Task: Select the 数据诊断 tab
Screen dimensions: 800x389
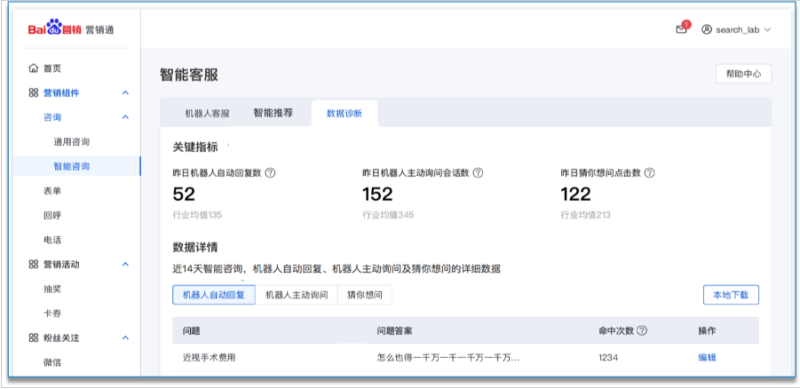Action: (x=344, y=113)
